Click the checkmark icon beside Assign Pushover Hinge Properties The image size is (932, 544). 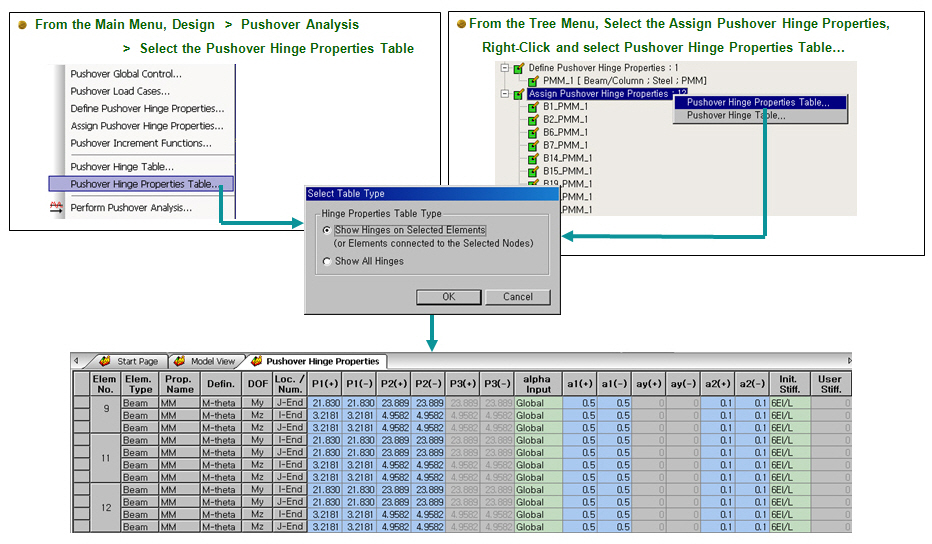click(x=518, y=94)
